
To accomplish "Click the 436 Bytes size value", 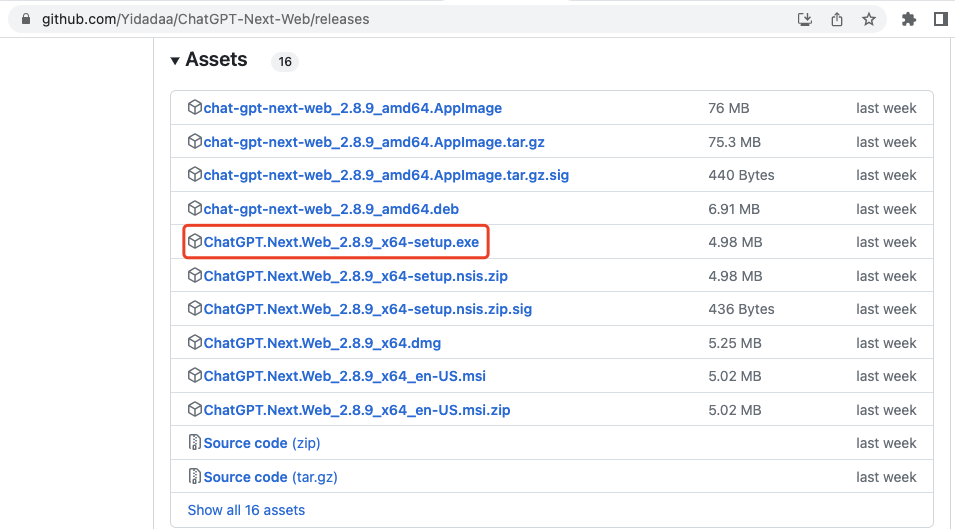I will [x=741, y=309].
